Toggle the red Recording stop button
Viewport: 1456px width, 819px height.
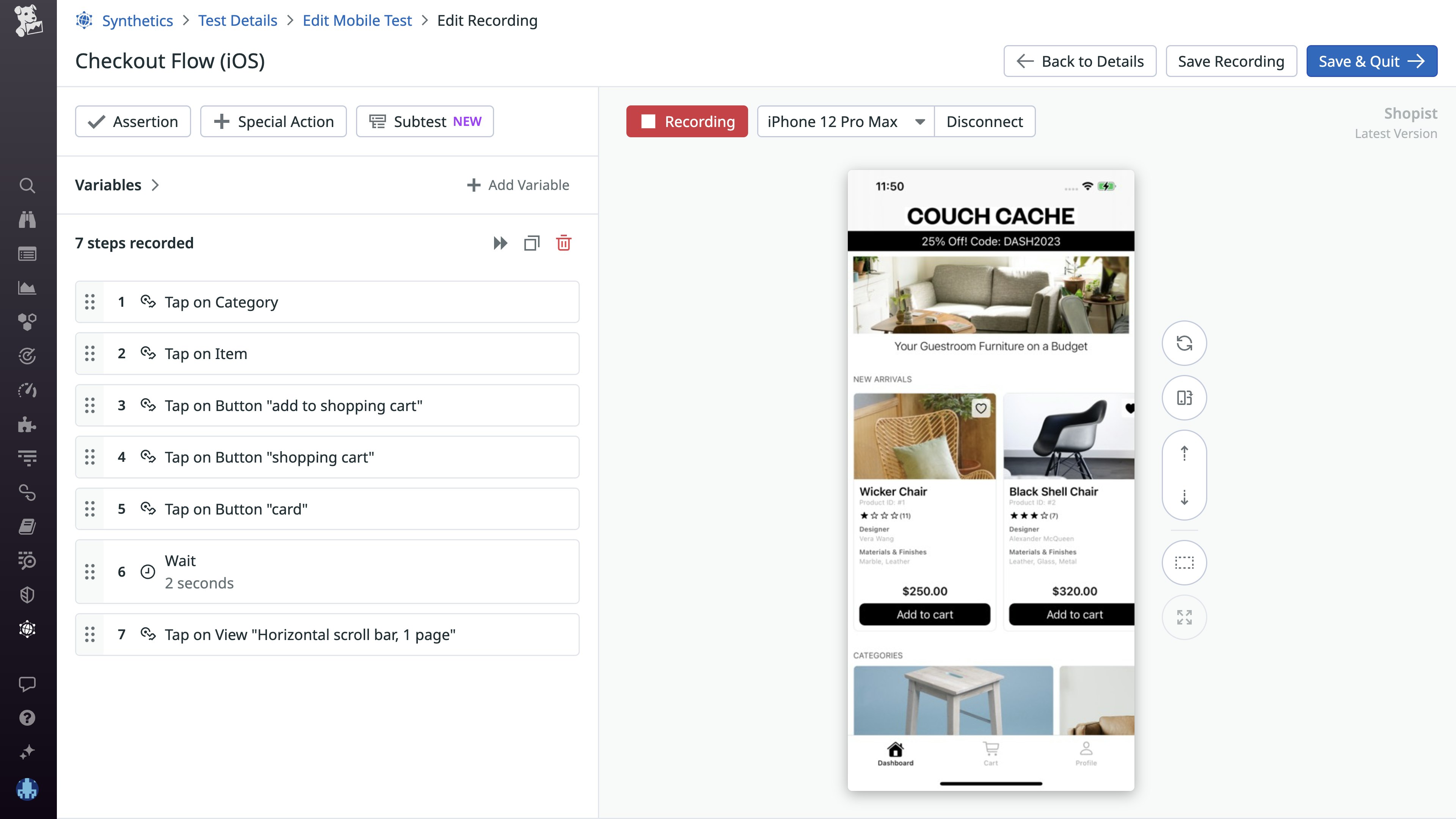687,121
